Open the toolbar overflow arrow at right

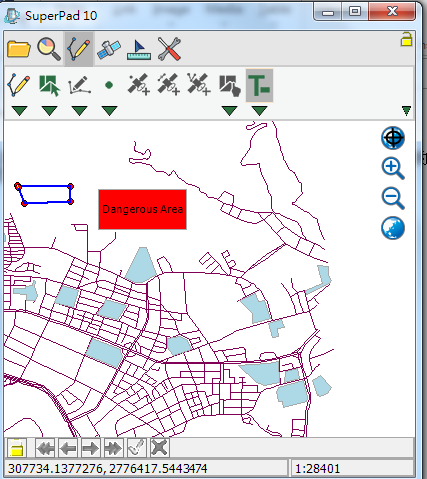pyautogui.click(x=406, y=110)
